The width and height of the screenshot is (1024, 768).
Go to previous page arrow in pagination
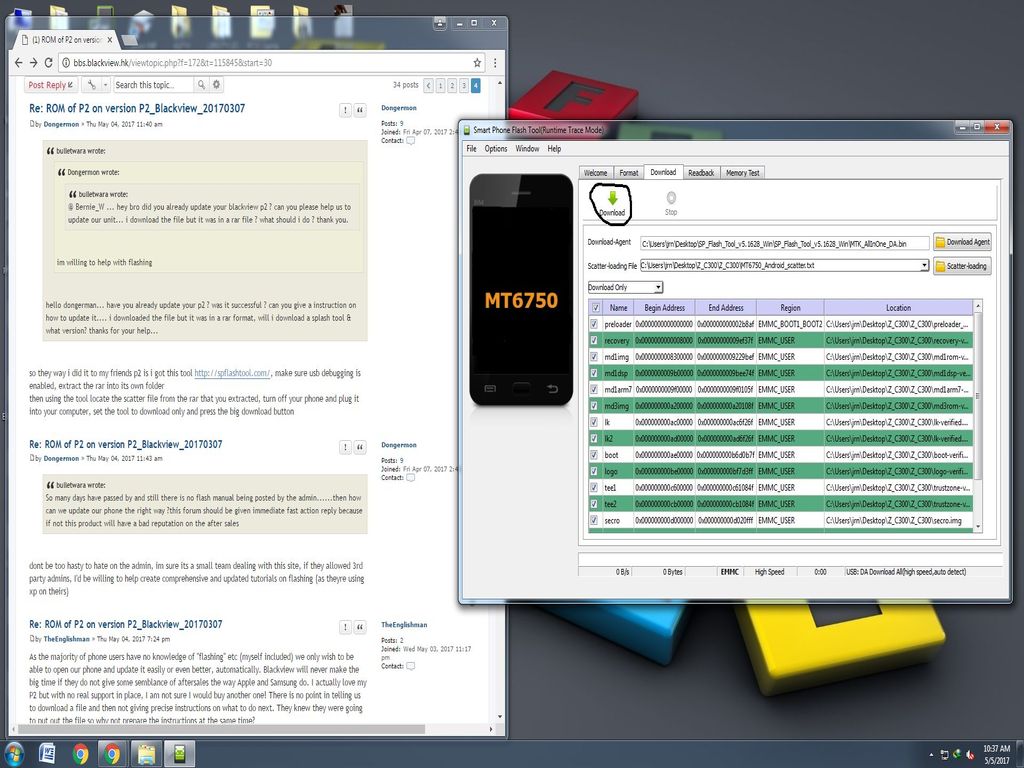click(428, 85)
